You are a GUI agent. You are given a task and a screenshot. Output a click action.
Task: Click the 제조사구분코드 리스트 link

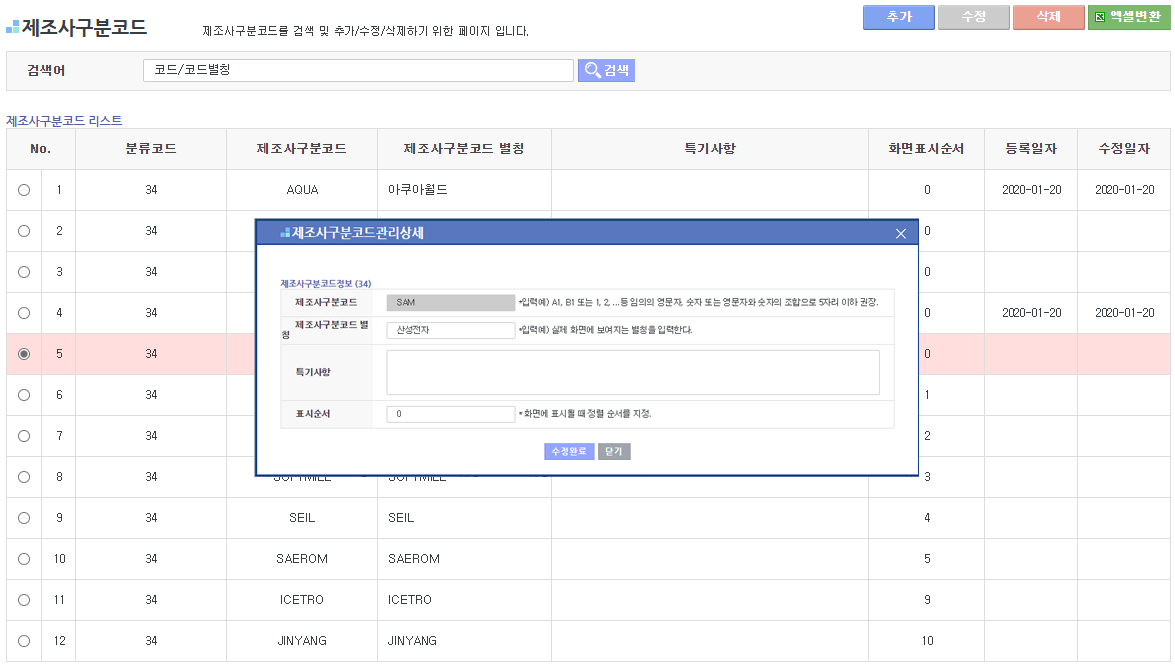(64, 121)
